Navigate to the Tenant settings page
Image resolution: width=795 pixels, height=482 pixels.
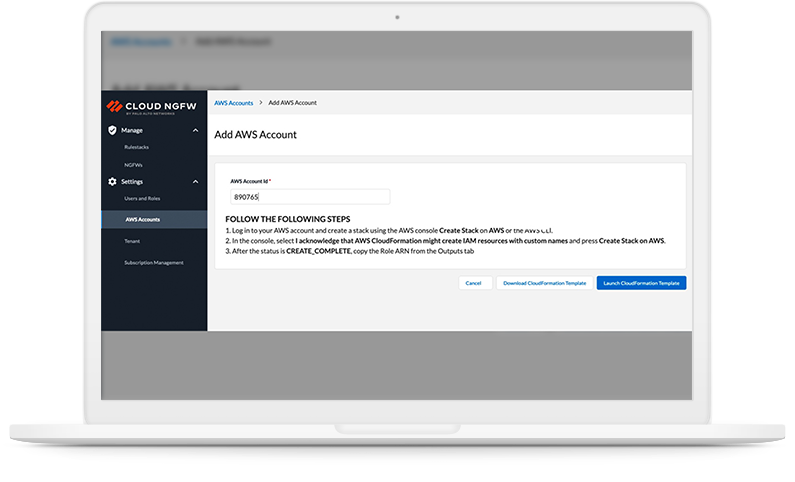click(x=132, y=241)
